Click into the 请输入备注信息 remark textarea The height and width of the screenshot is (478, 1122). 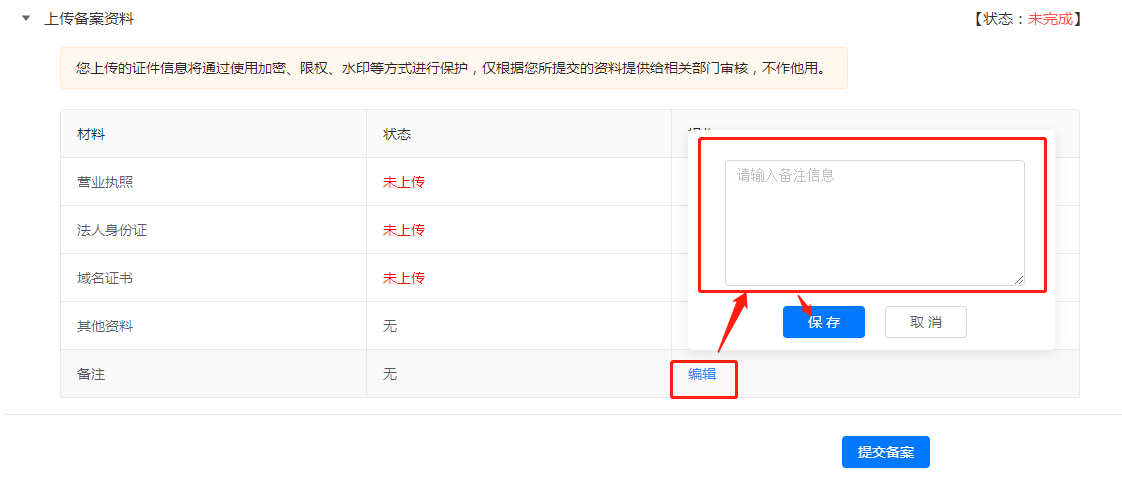pyautogui.click(x=874, y=223)
